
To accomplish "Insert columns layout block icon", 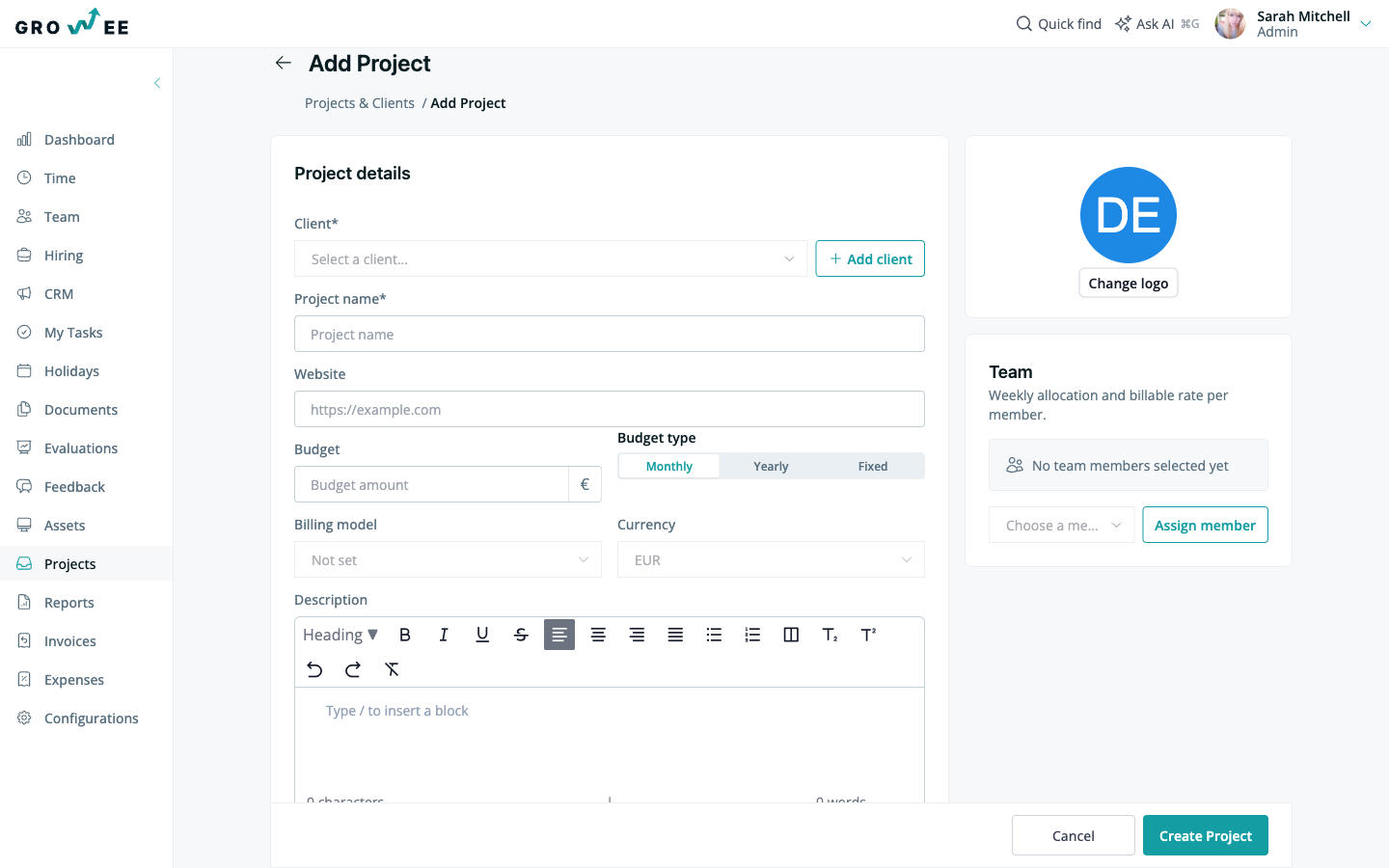I will coord(791,635).
